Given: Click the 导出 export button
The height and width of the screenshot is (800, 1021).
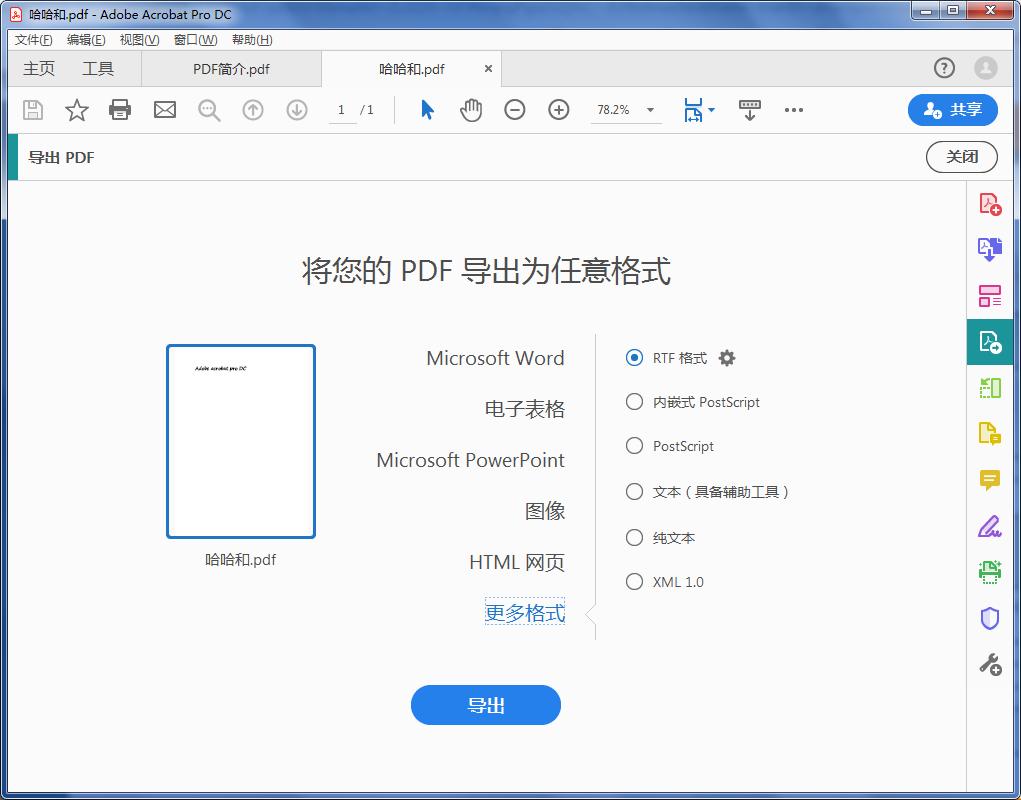Looking at the screenshot, I should point(485,705).
